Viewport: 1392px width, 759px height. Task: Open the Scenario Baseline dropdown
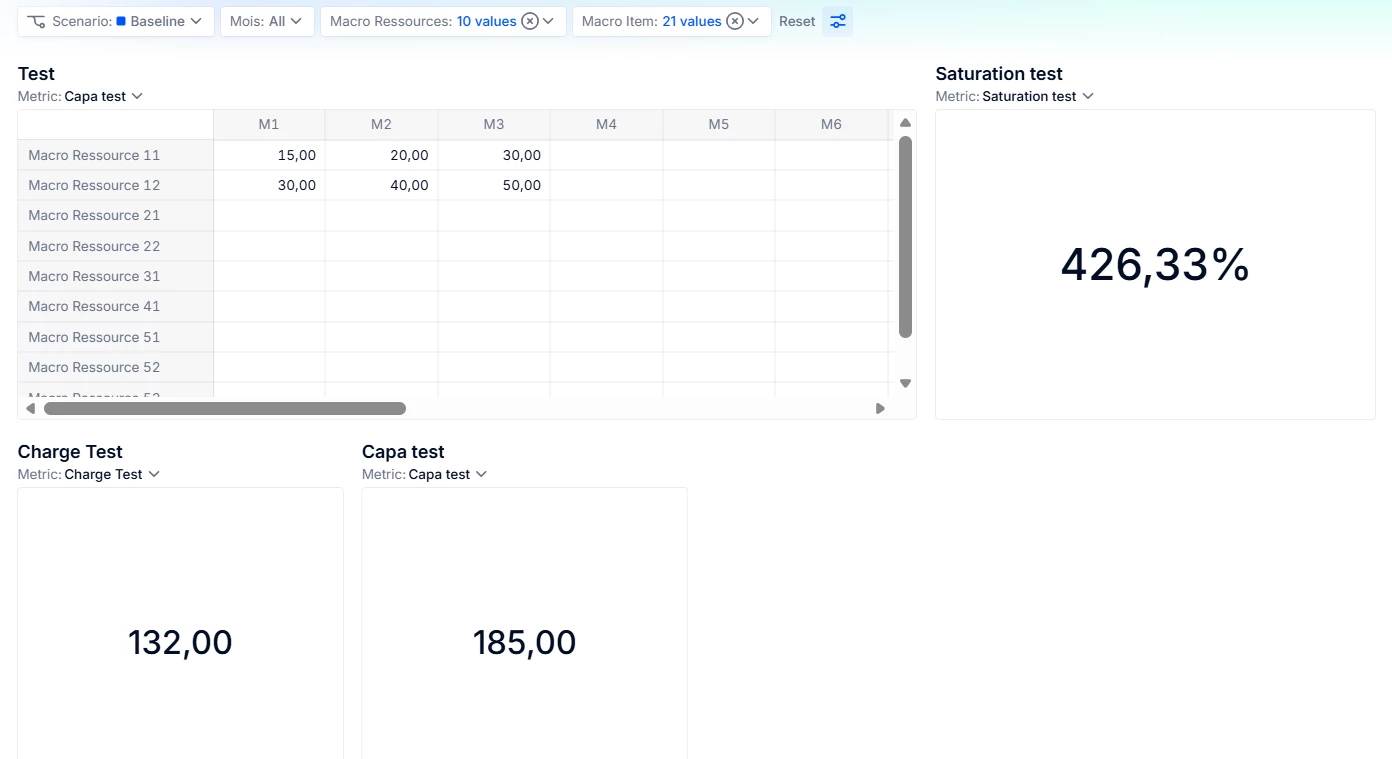pos(160,21)
